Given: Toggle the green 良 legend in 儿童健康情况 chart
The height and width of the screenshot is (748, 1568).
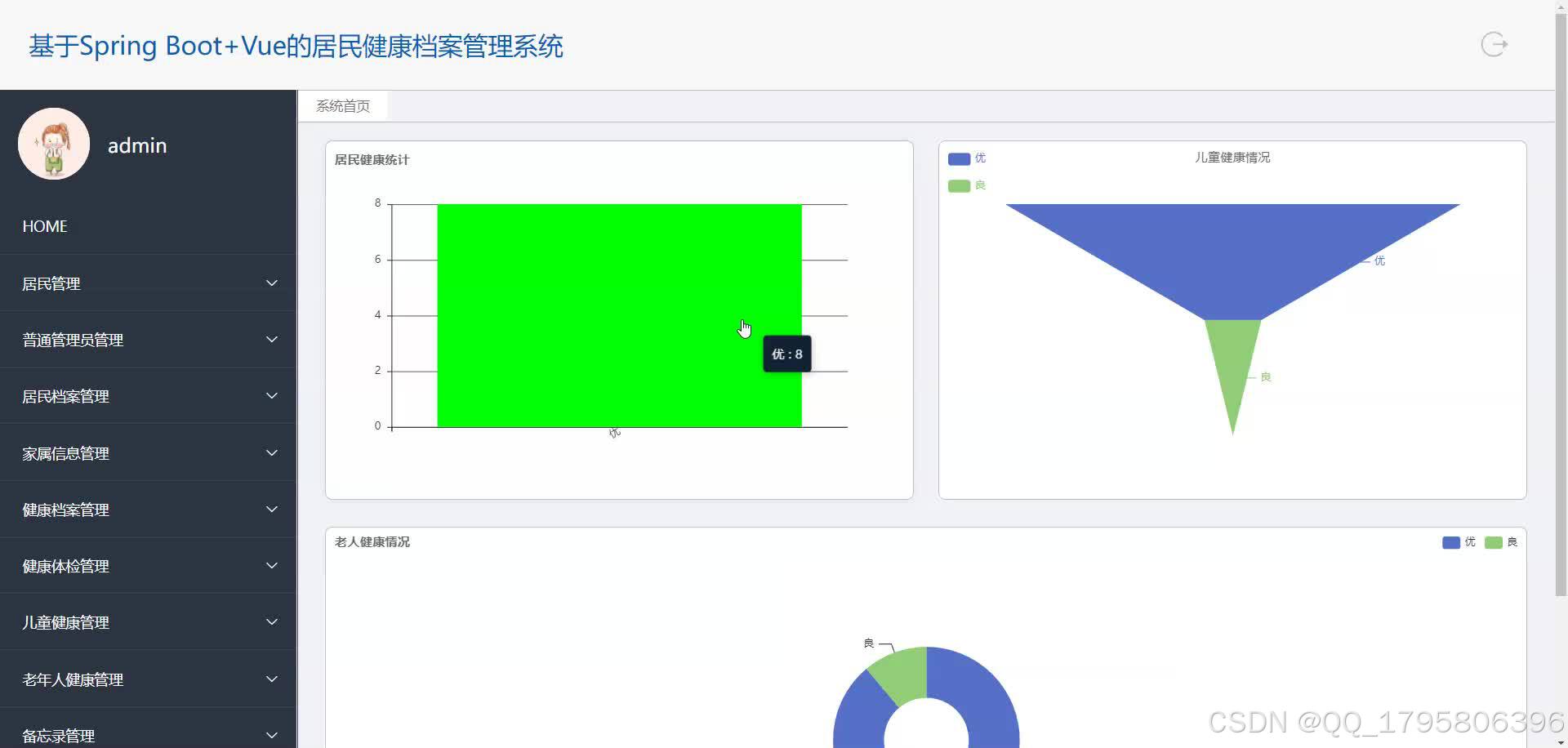Looking at the screenshot, I should pyautogui.click(x=967, y=185).
